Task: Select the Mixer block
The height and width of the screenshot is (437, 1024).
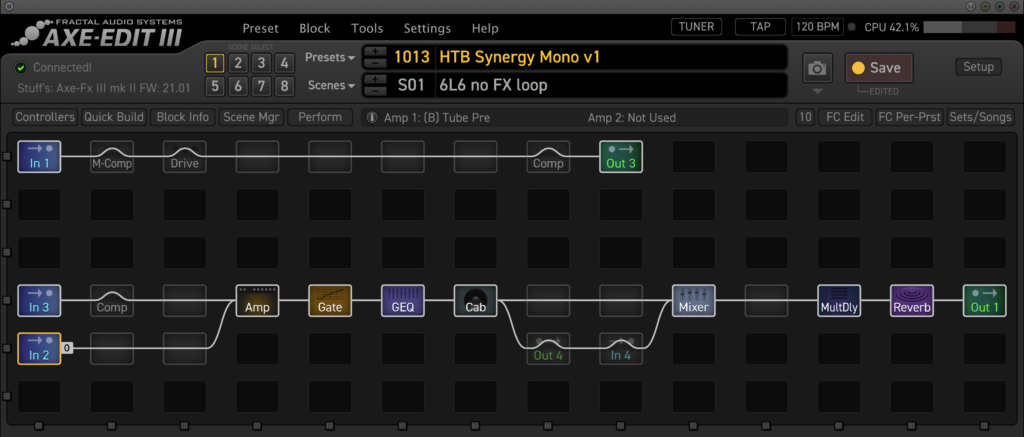Action: point(694,300)
